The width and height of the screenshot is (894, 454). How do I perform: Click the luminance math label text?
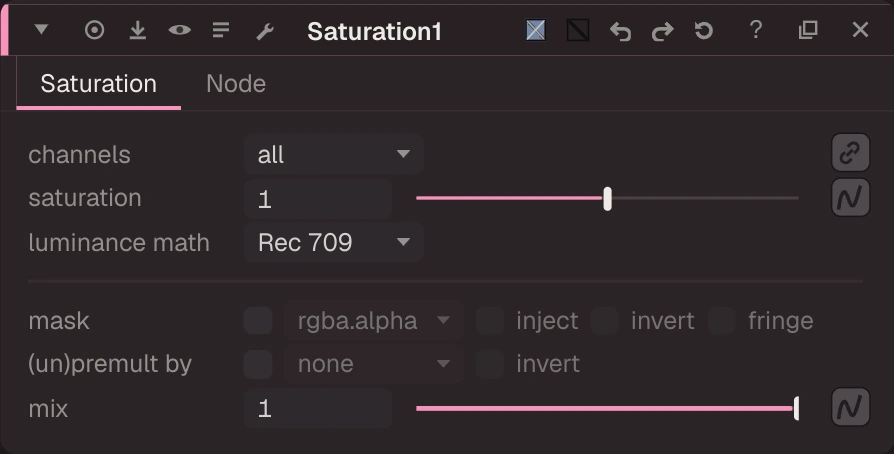point(119,243)
